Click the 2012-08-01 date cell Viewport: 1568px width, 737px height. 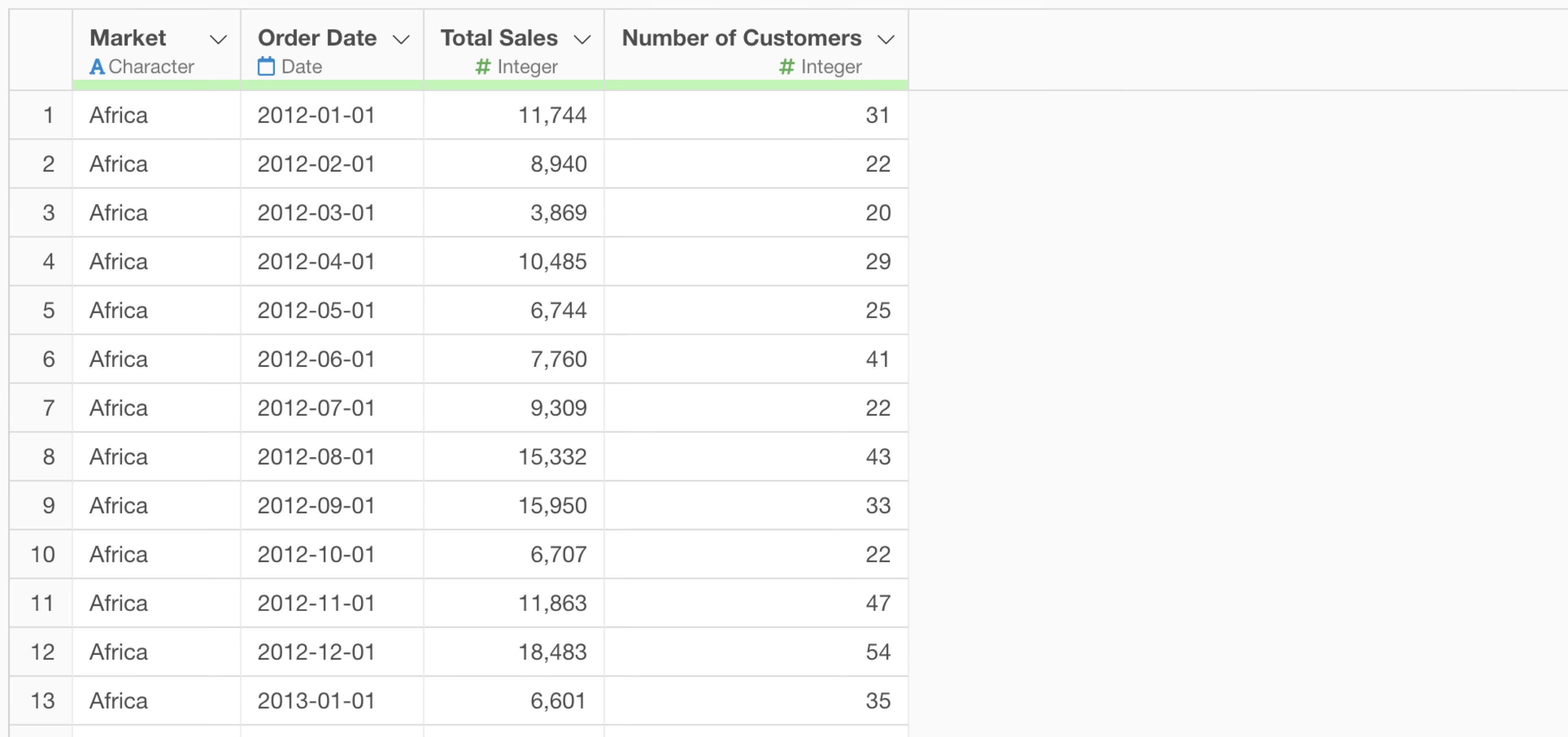pyautogui.click(x=316, y=457)
